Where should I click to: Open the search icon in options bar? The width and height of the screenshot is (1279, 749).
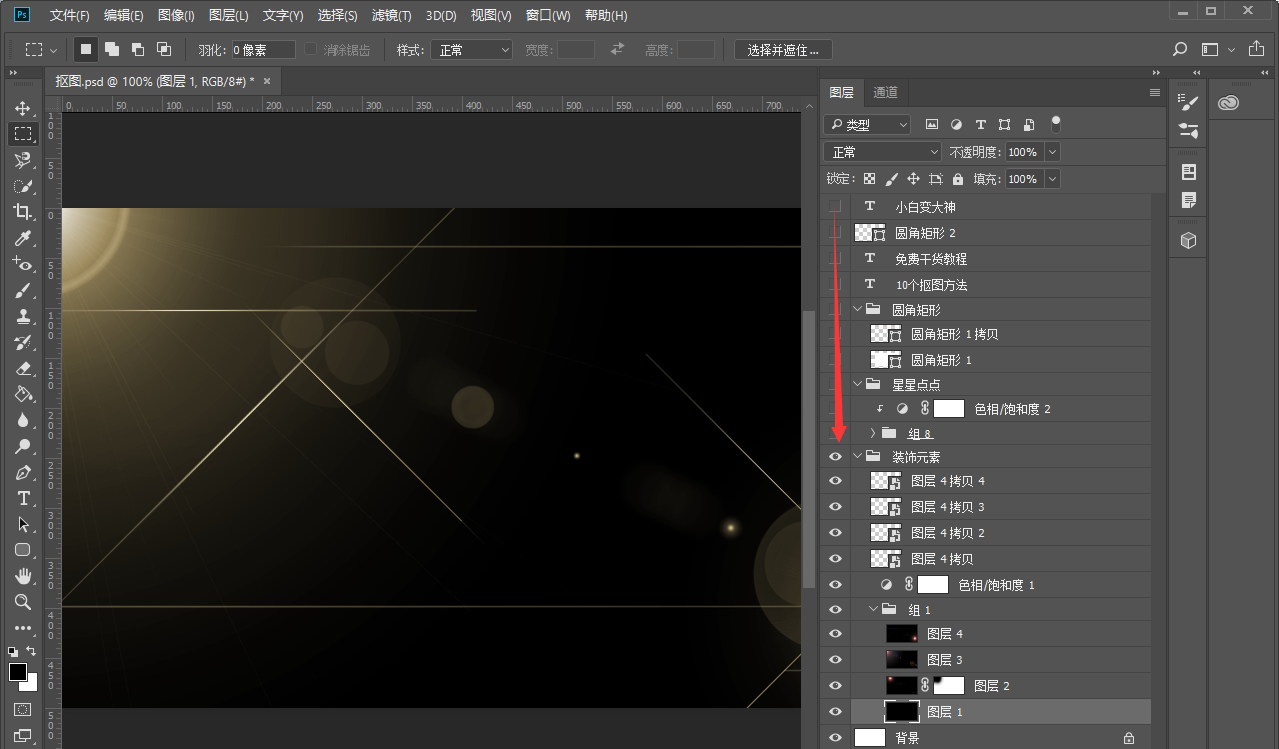[x=1180, y=49]
